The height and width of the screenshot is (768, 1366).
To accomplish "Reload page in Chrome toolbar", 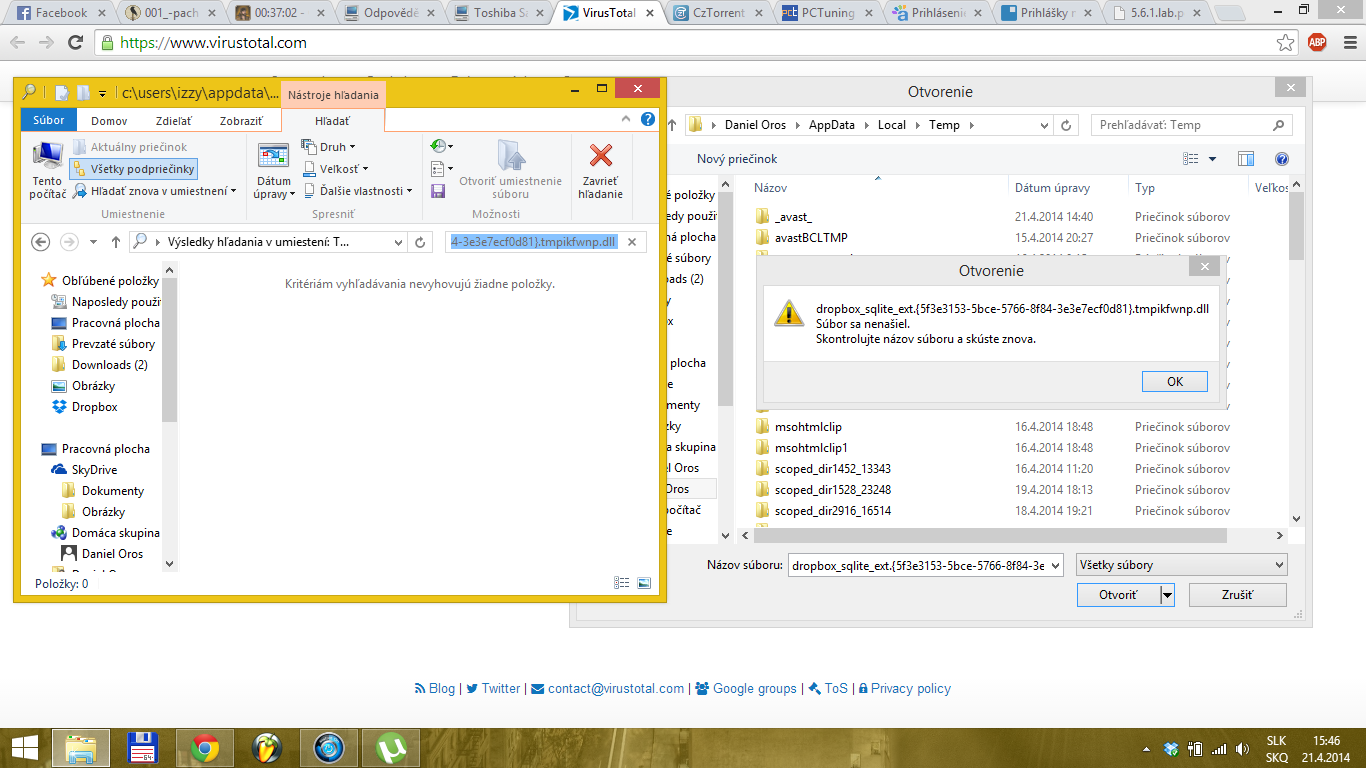I will [x=75, y=43].
